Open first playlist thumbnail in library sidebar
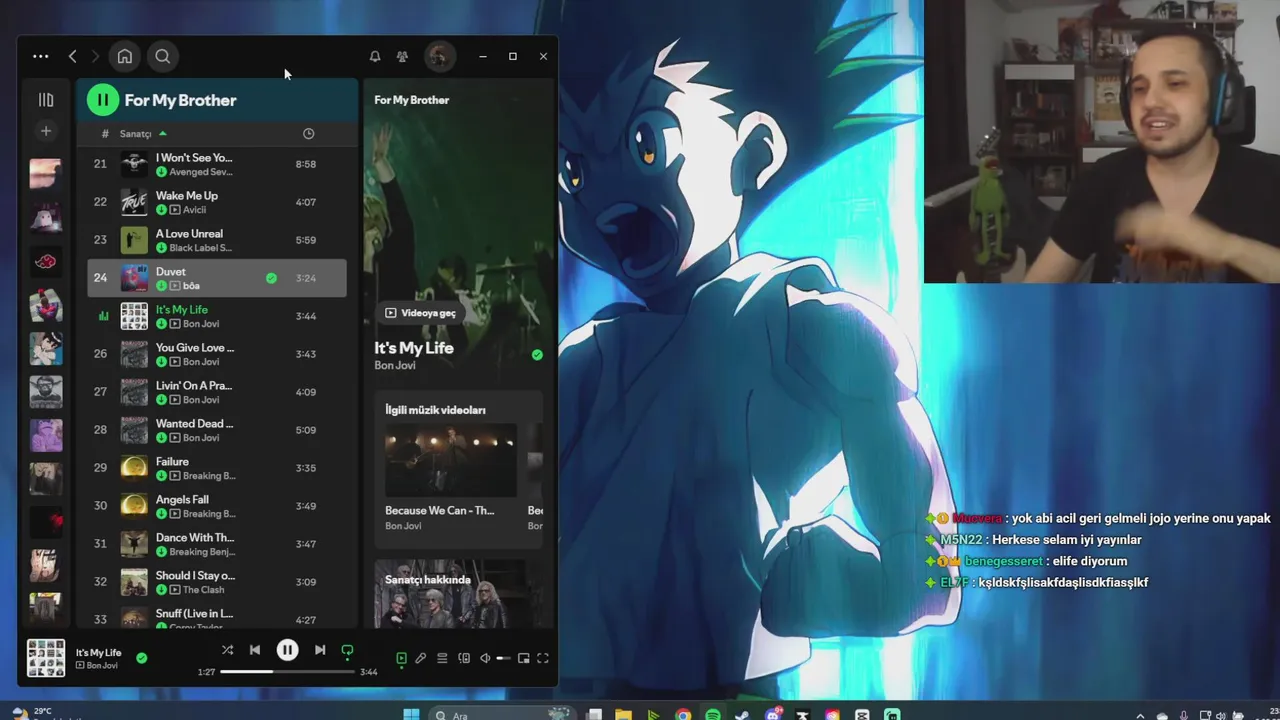 tap(46, 174)
